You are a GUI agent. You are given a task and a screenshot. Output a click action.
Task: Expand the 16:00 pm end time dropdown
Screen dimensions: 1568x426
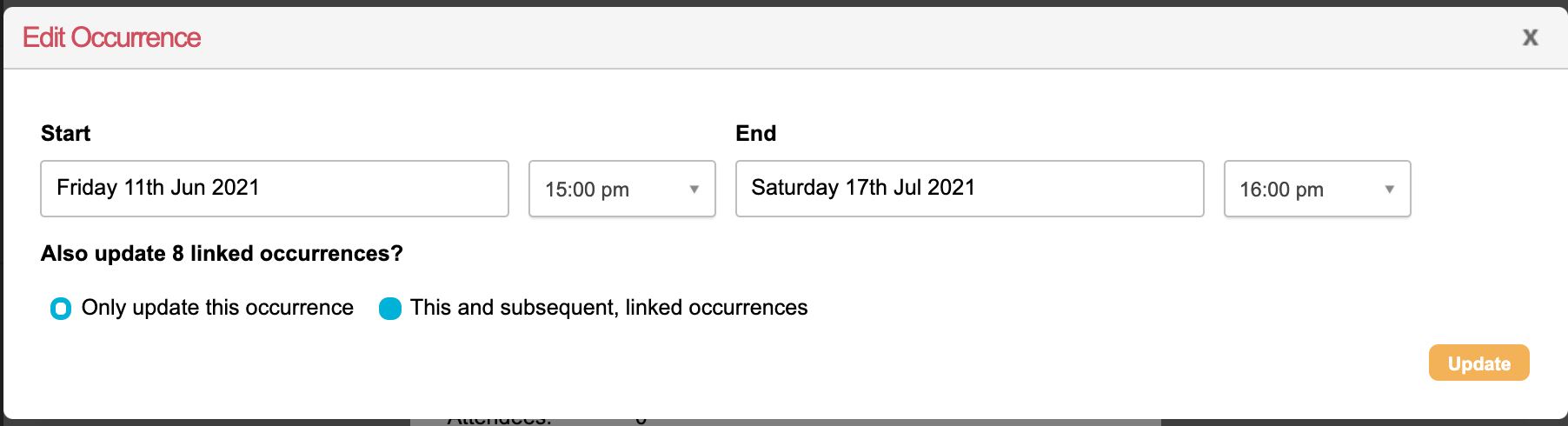coord(1304,189)
